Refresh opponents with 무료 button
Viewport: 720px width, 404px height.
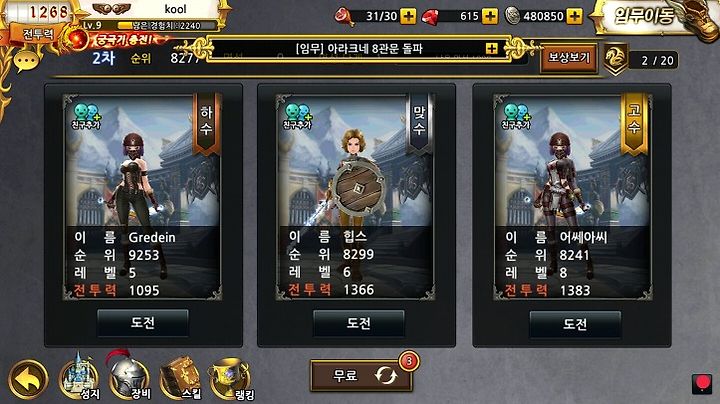pyautogui.click(x=361, y=375)
